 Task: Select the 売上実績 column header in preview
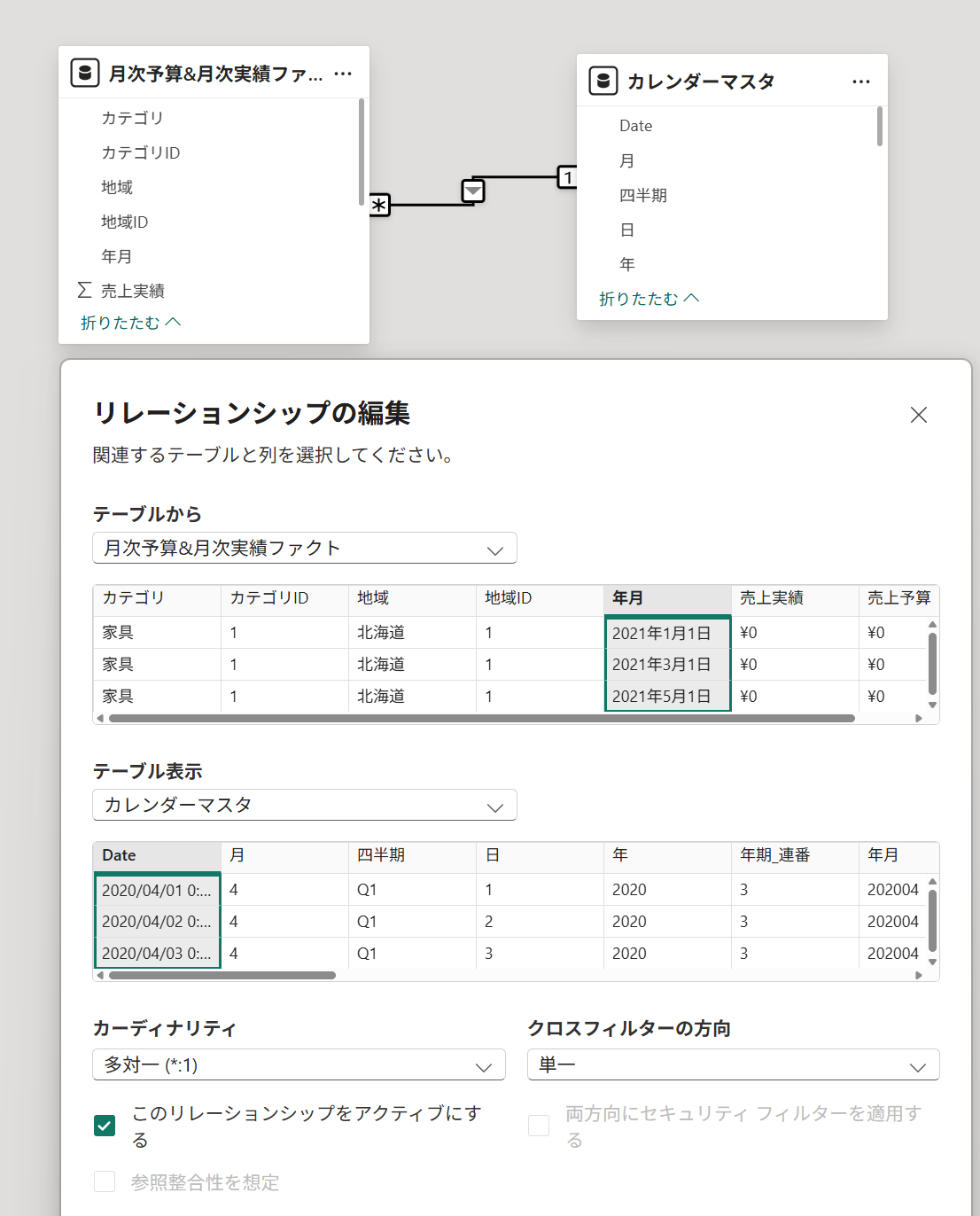(x=772, y=598)
